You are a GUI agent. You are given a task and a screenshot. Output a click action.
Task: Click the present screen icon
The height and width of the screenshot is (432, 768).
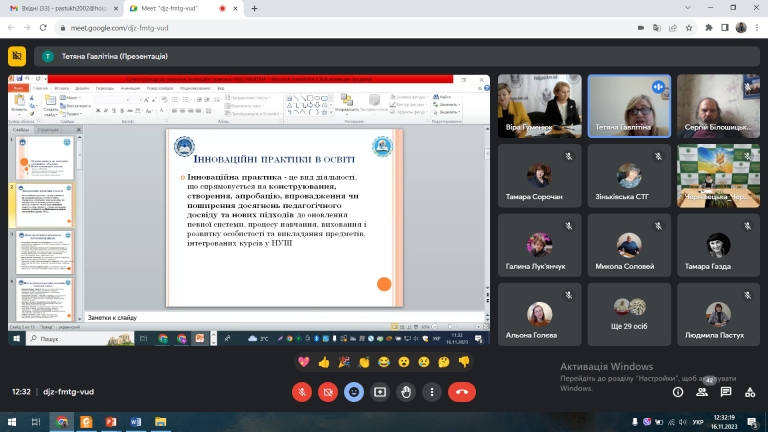point(380,392)
